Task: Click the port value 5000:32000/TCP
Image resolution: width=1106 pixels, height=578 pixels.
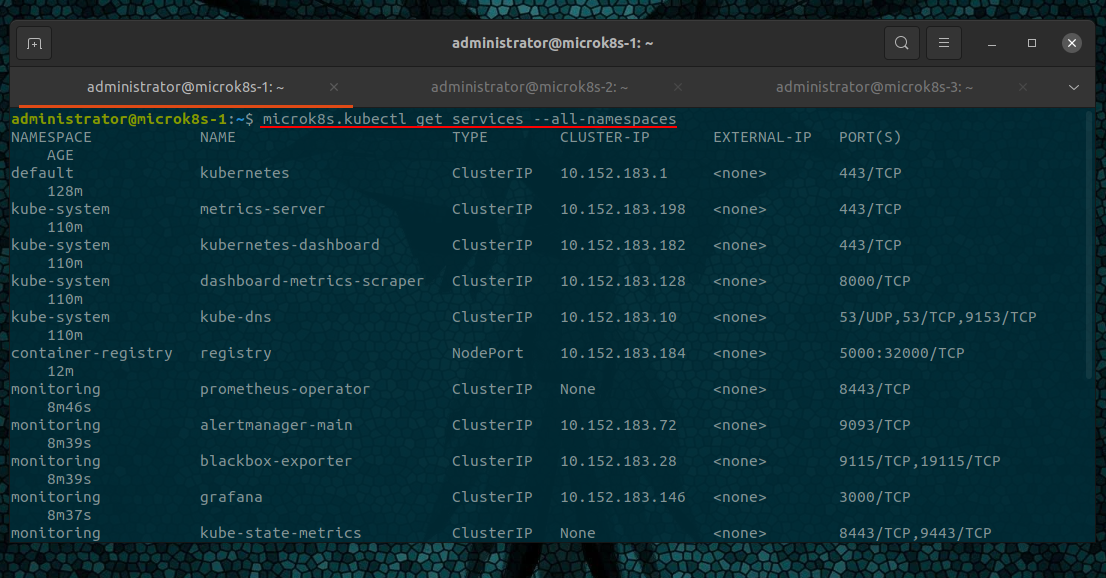Action: point(901,353)
